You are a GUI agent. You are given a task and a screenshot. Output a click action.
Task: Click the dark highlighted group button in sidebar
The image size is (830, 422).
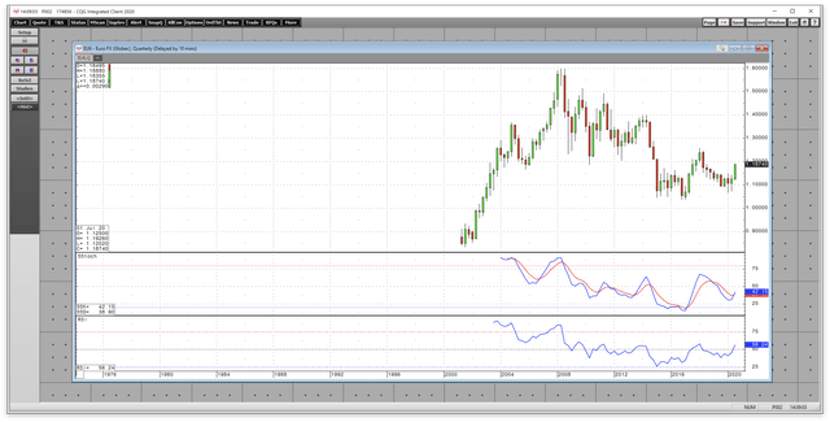(24, 107)
